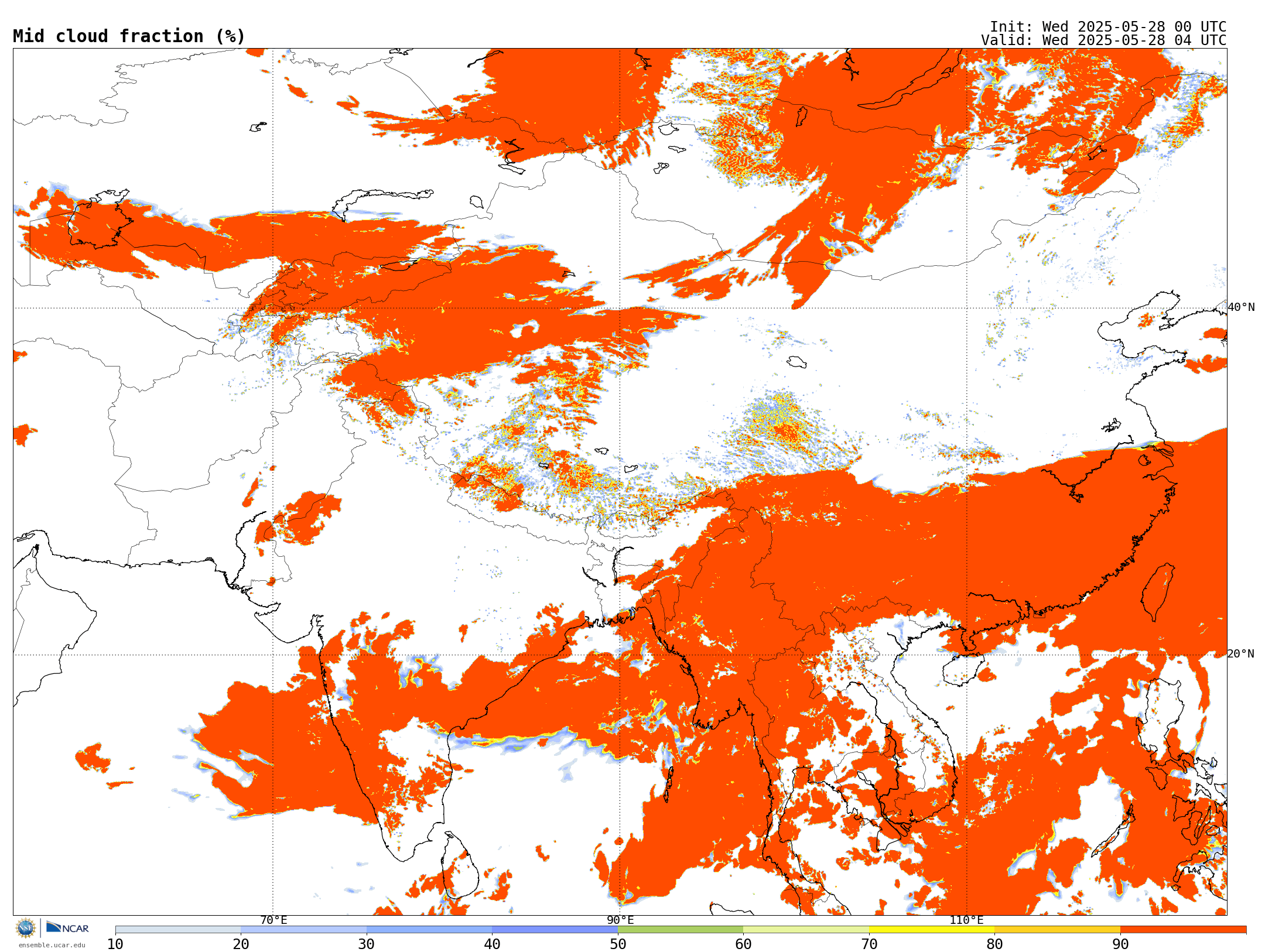The image size is (1265, 952).
Task: Click the colorbar tick label 70
Action: (869, 944)
